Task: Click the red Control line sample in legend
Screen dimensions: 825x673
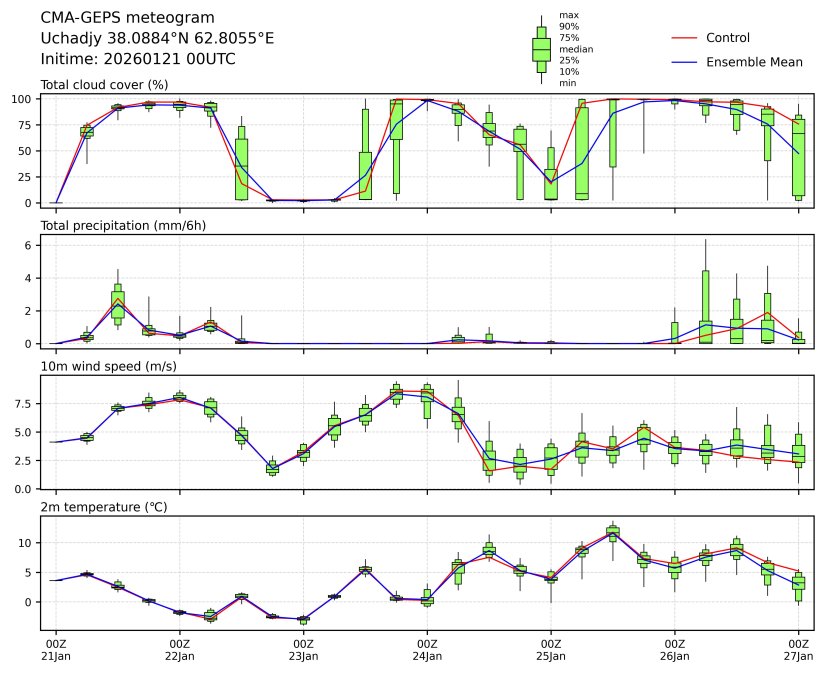Action: (683, 38)
